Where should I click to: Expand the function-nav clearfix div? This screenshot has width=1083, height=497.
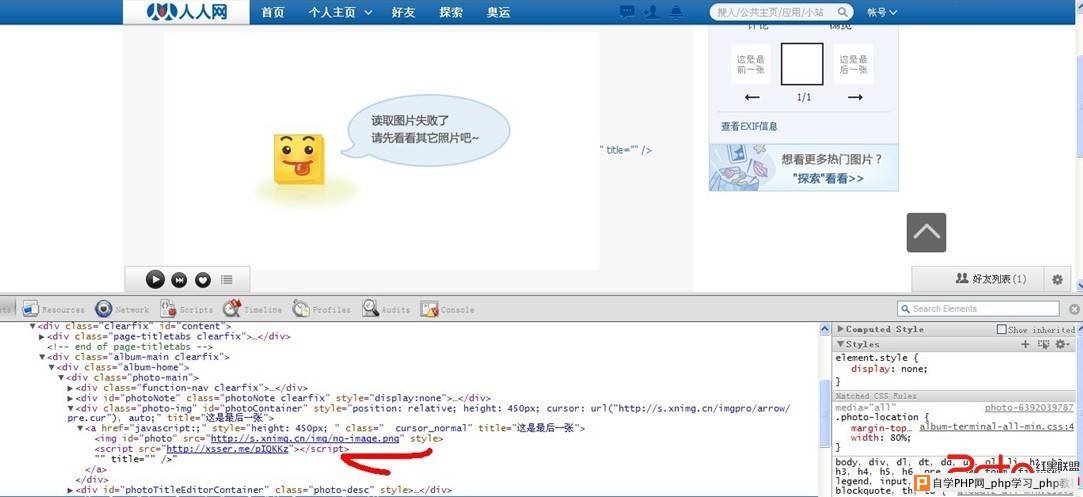pos(70,388)
